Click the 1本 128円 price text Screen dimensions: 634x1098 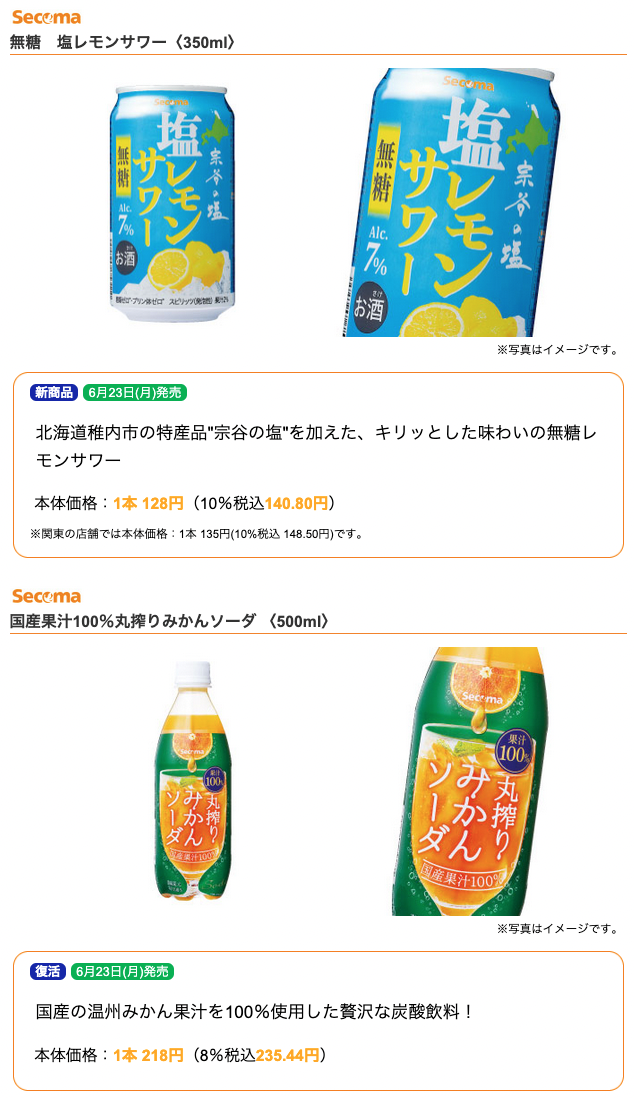[148, 503]
